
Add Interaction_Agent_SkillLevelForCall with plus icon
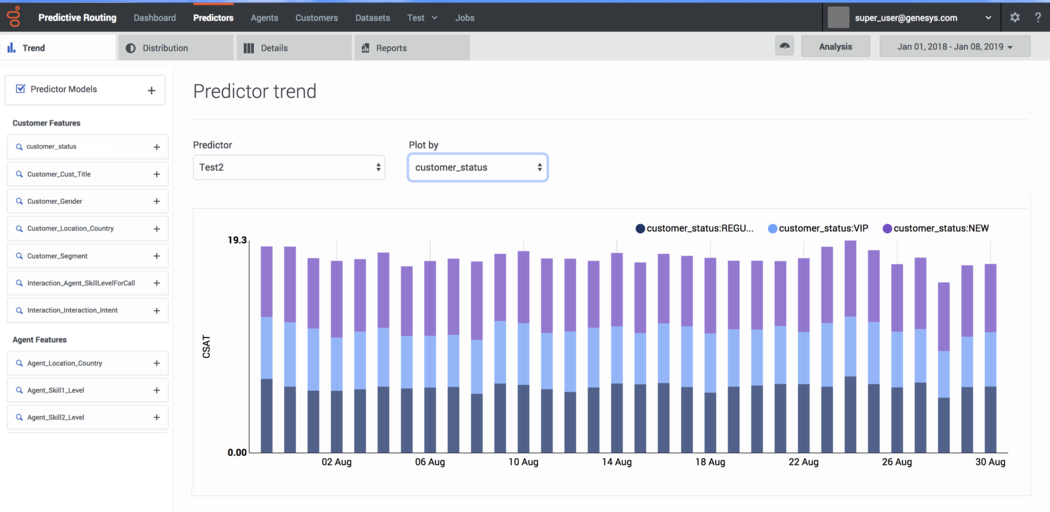[157, 283]
